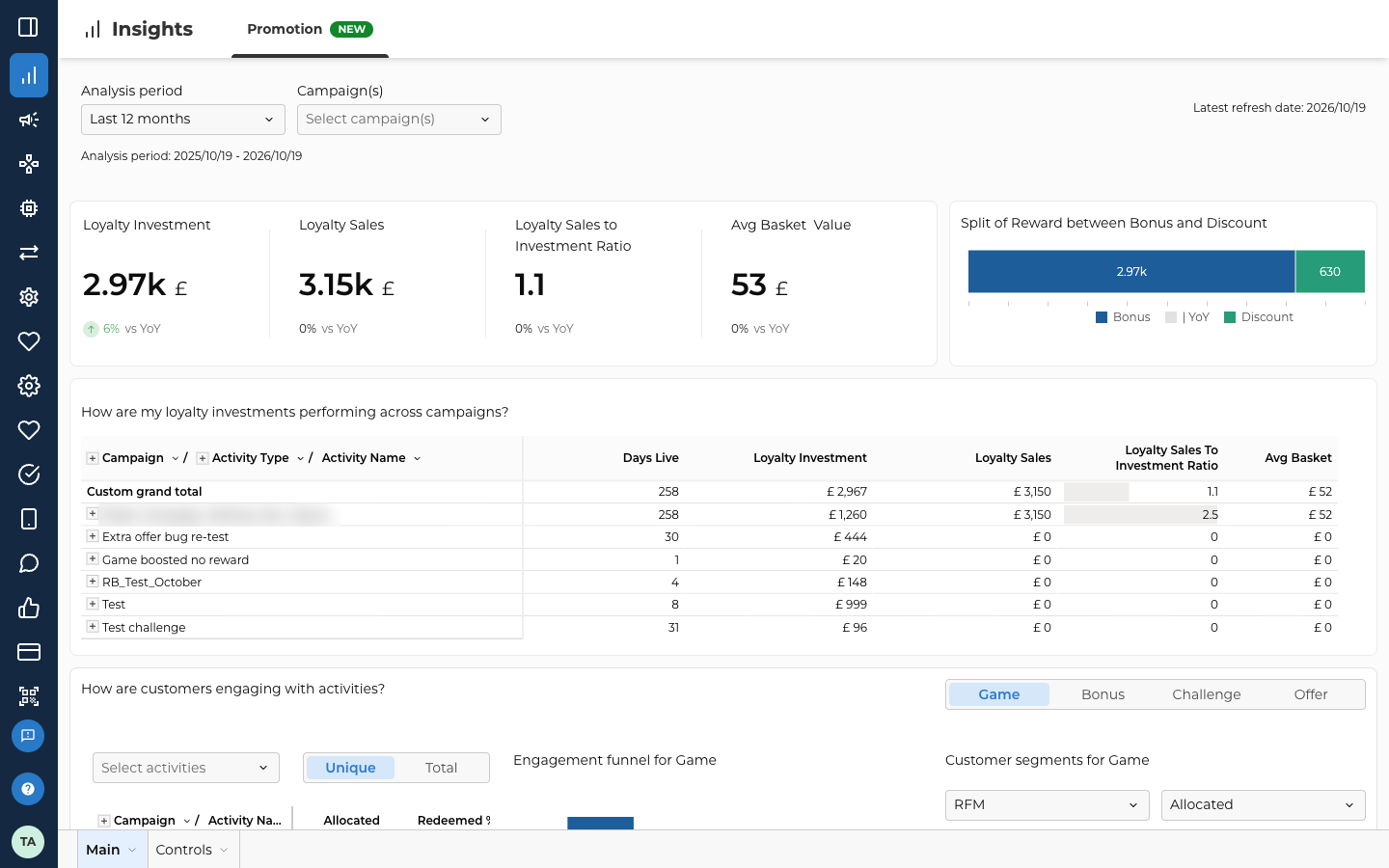
Task: Open the Insights bar chart sidebar icon
Action: [29, 75]
